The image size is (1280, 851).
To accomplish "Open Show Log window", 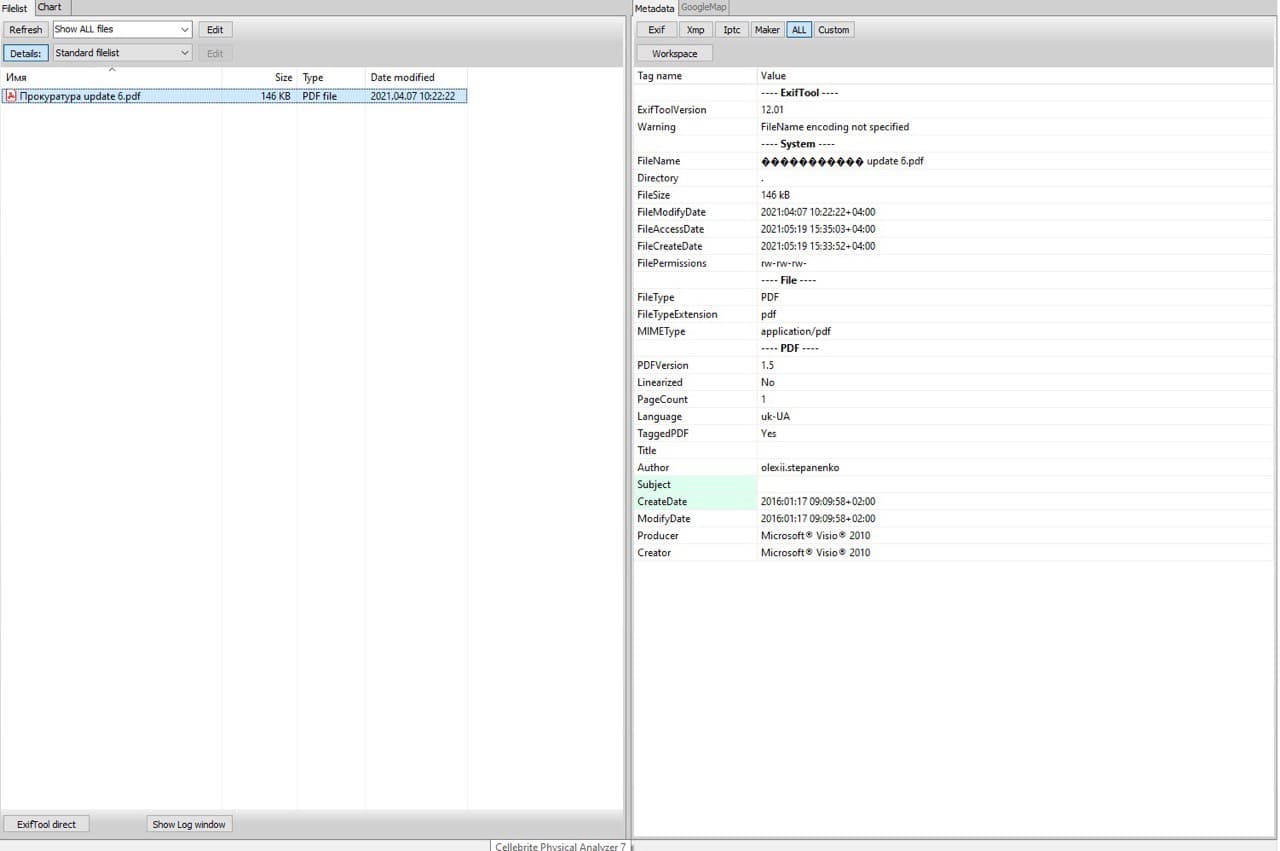I will [189, 824].
